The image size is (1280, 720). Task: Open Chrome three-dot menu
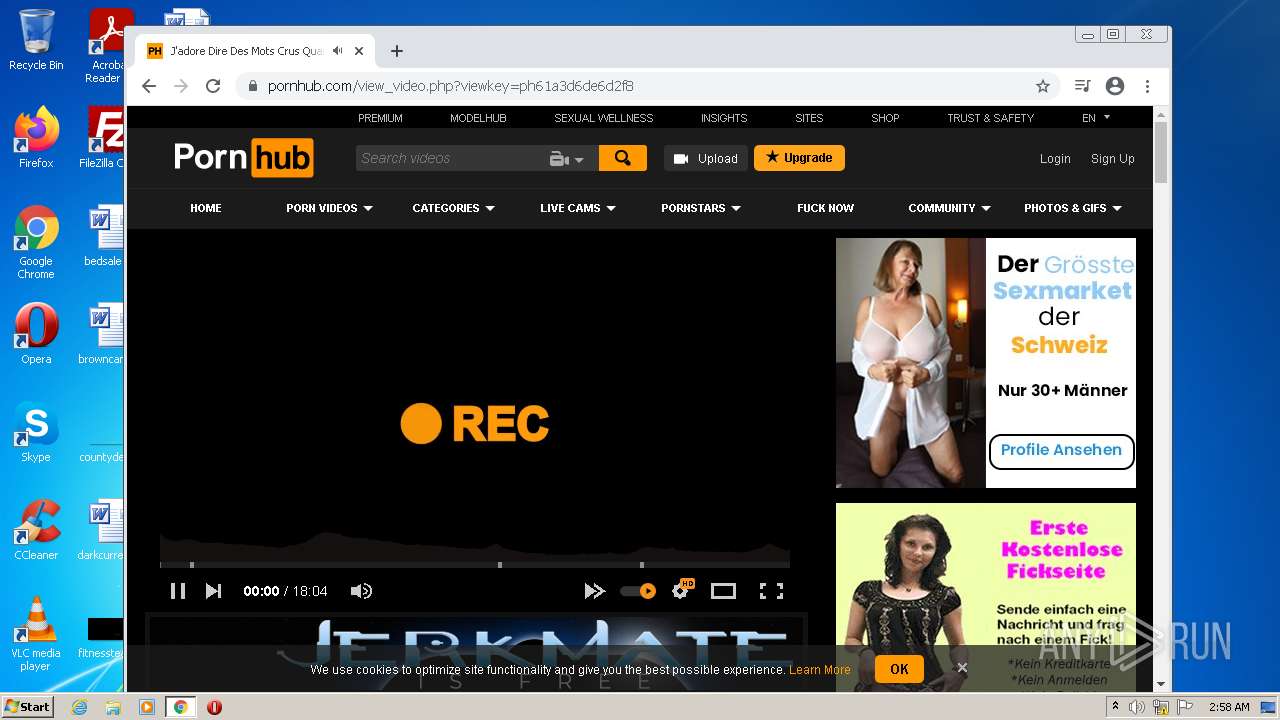pyautogui.click(x=1148, y=86)
